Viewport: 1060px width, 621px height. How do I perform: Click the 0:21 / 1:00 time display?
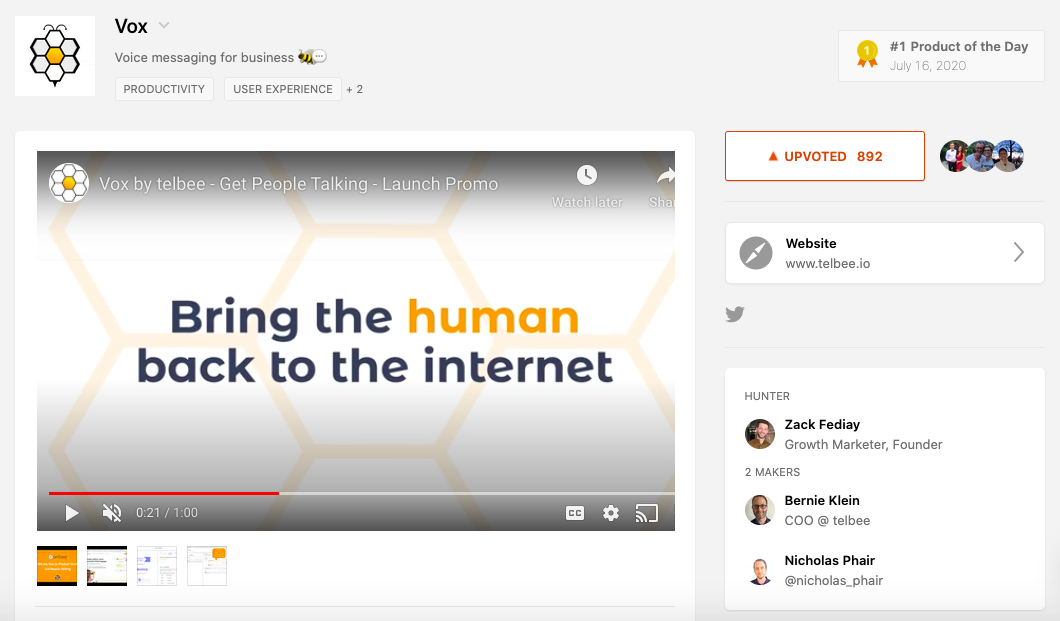pyautogui.click(x=167, y=513)
